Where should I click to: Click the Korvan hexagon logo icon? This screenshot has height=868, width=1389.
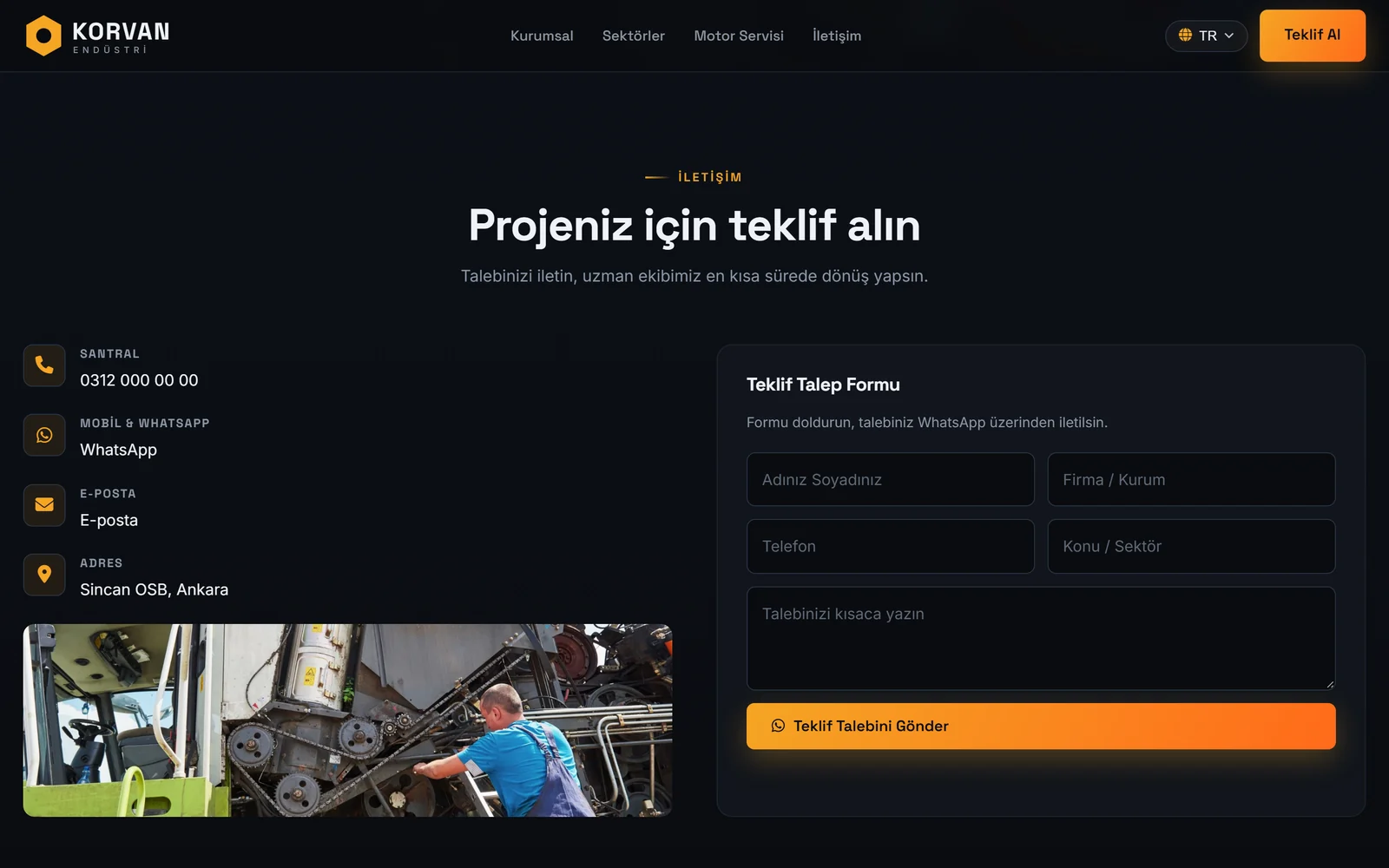pyautogui.click(x=43, y=36)
